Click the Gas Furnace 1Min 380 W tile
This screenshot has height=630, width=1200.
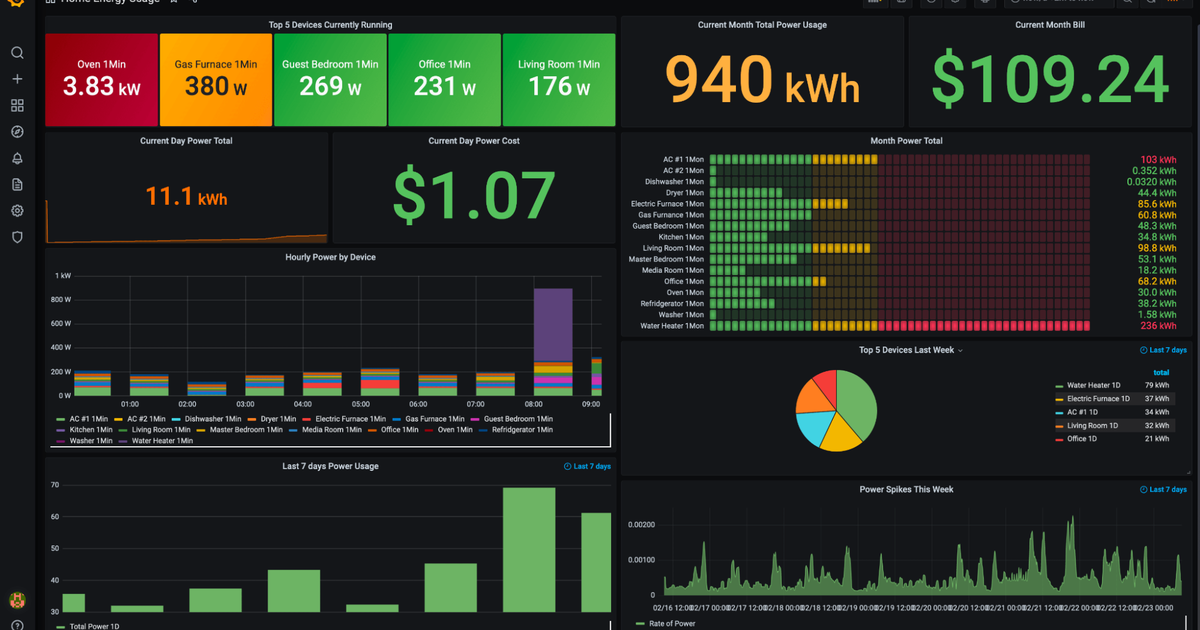tap(216, 80)
